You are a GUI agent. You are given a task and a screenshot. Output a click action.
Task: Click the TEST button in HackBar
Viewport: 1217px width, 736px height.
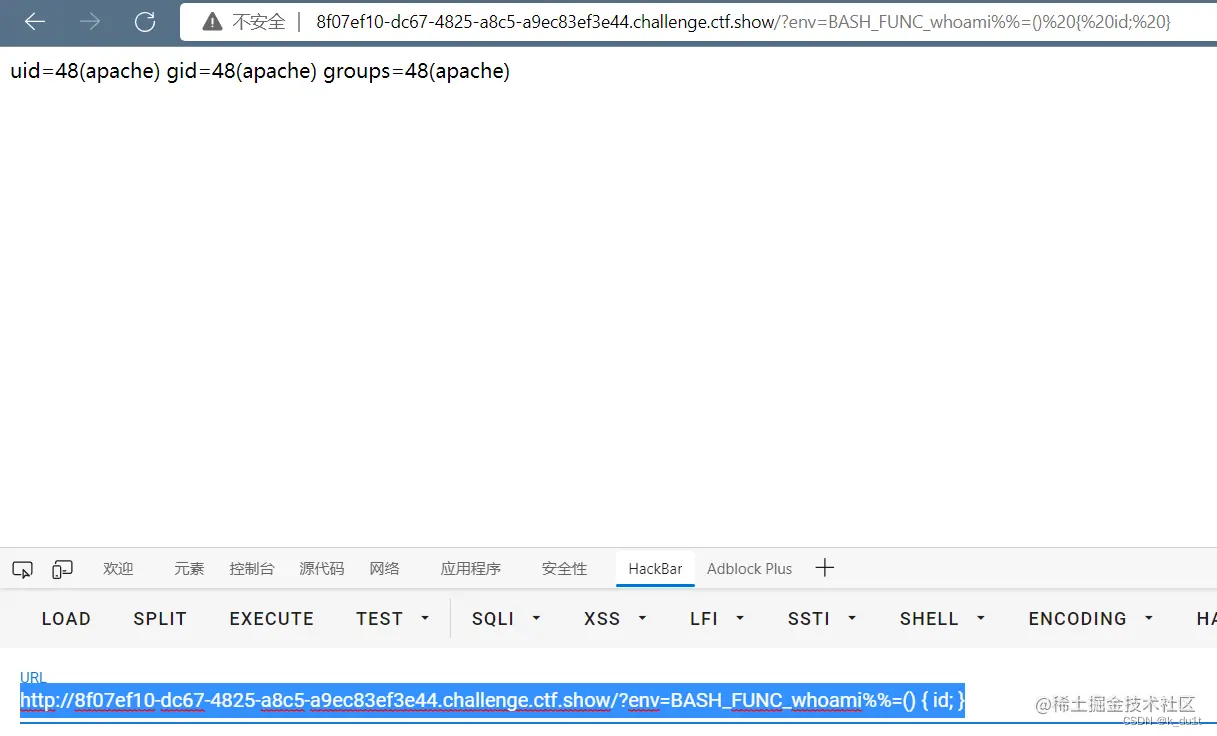click(380, 619)
